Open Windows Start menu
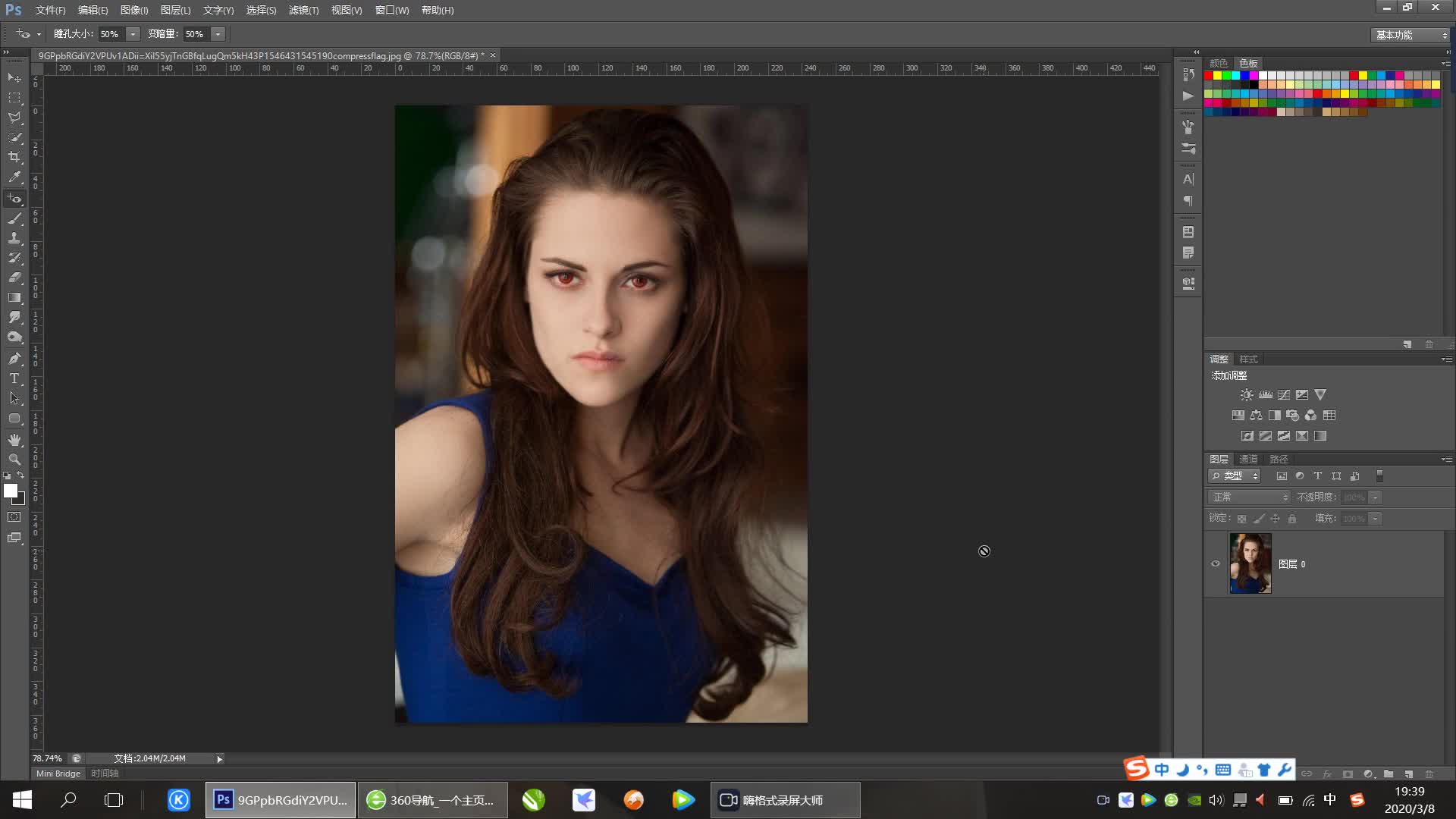The image size is (1456, 819). click(x=22, y=800)
